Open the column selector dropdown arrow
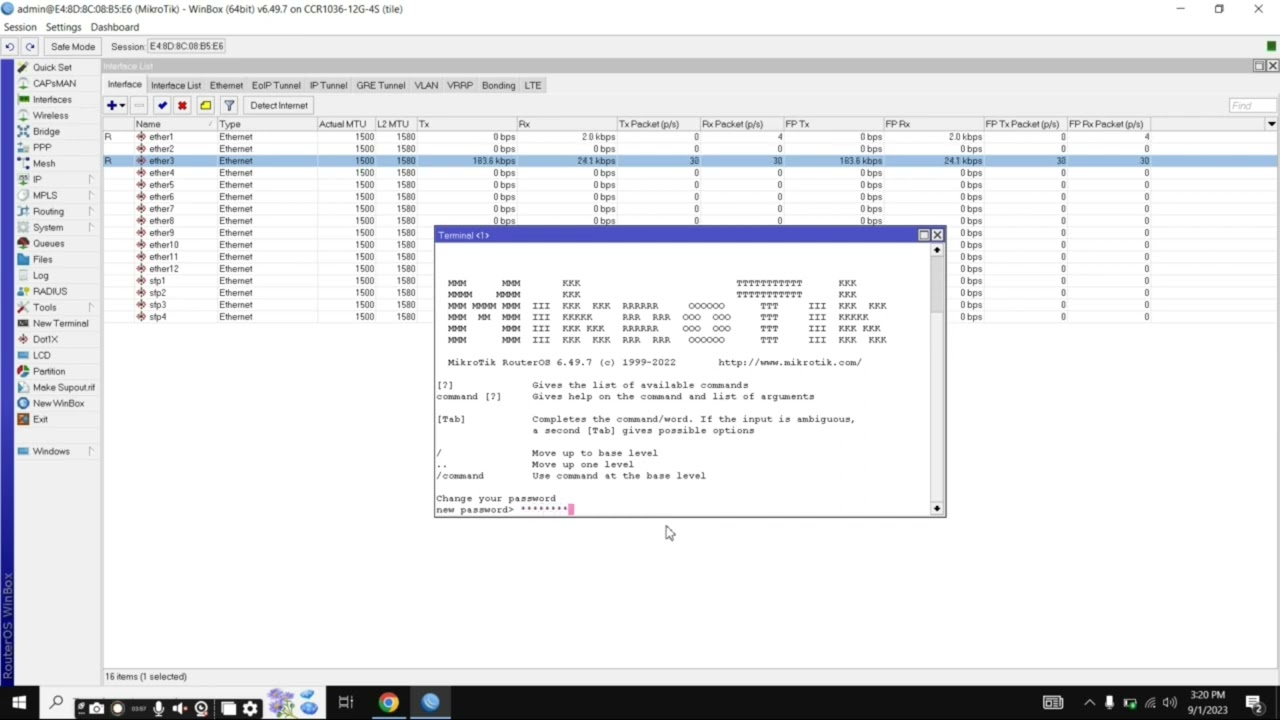The width and height of the screenshot is (1280, 720). pyautogui.click(x=1271, y=124)
